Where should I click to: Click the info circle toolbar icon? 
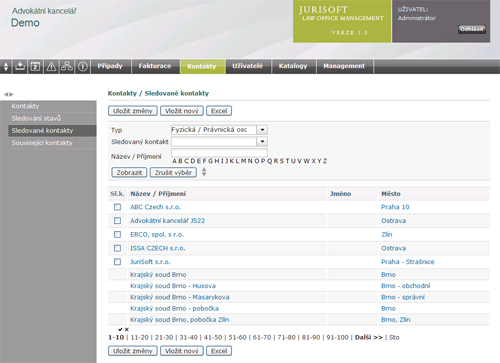click(x=83, y=66)
